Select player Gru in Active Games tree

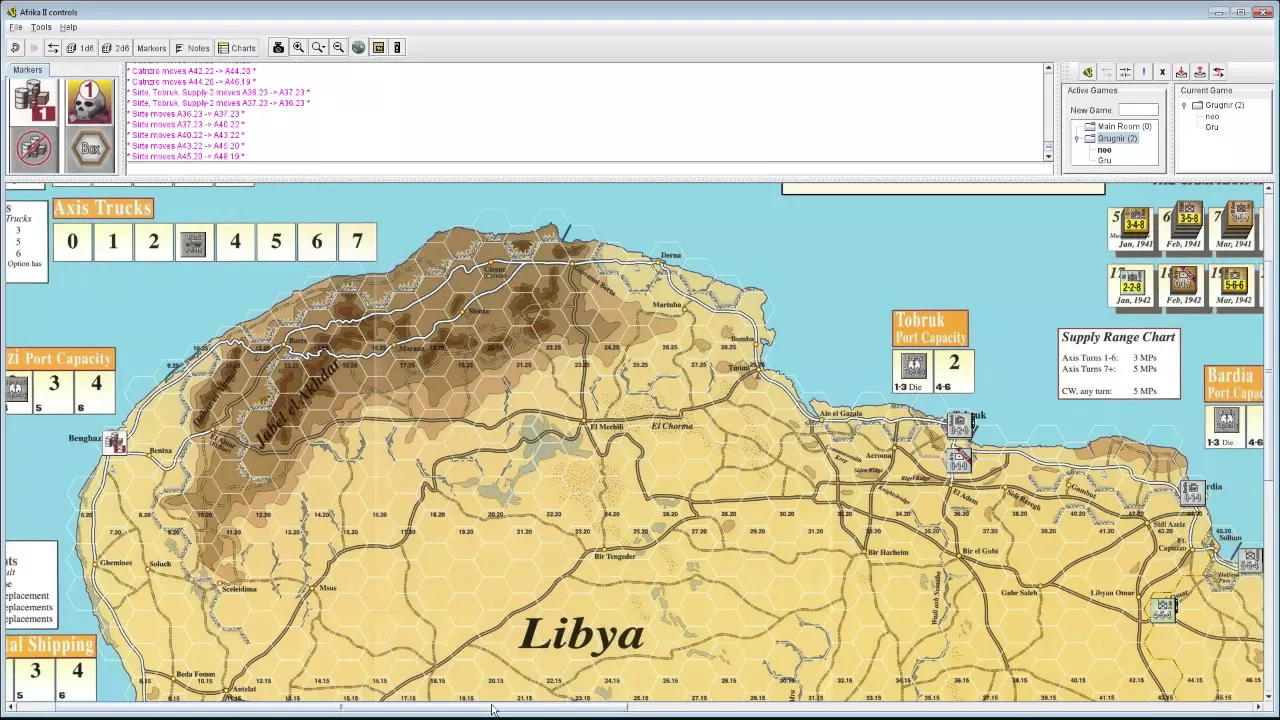(1104, 160)
